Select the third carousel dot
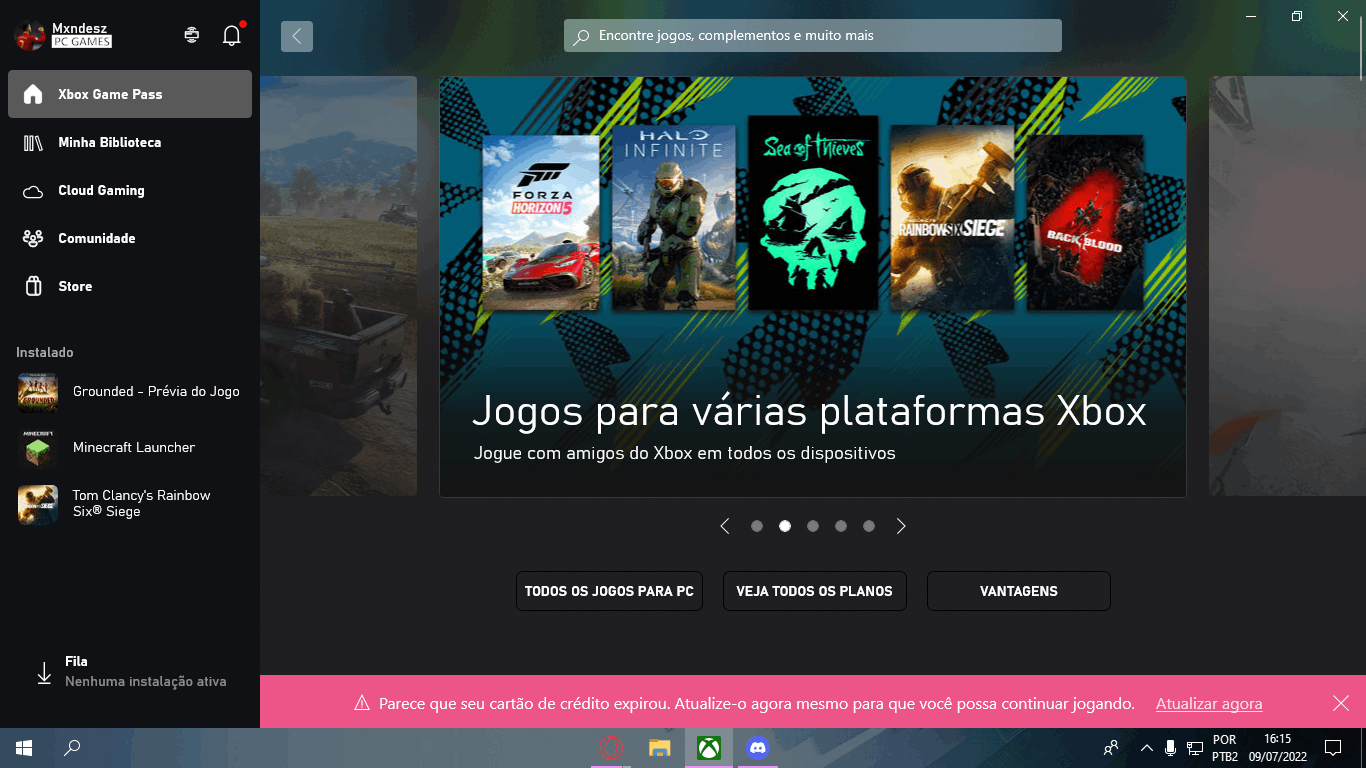The height and width of the screenshot is (768, 1366). point(813,526)
